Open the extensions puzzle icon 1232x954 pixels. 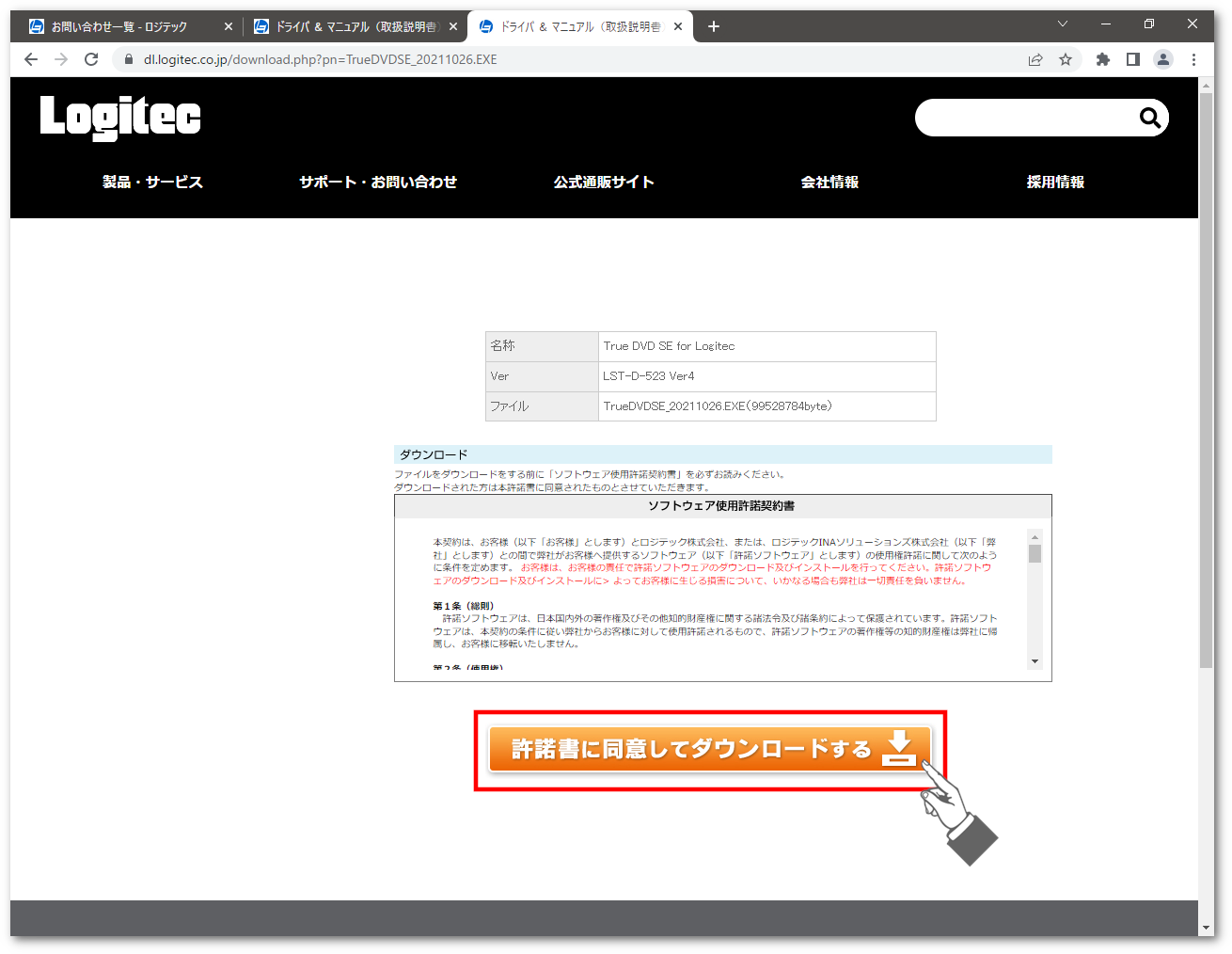click(x=1103, y=59)
